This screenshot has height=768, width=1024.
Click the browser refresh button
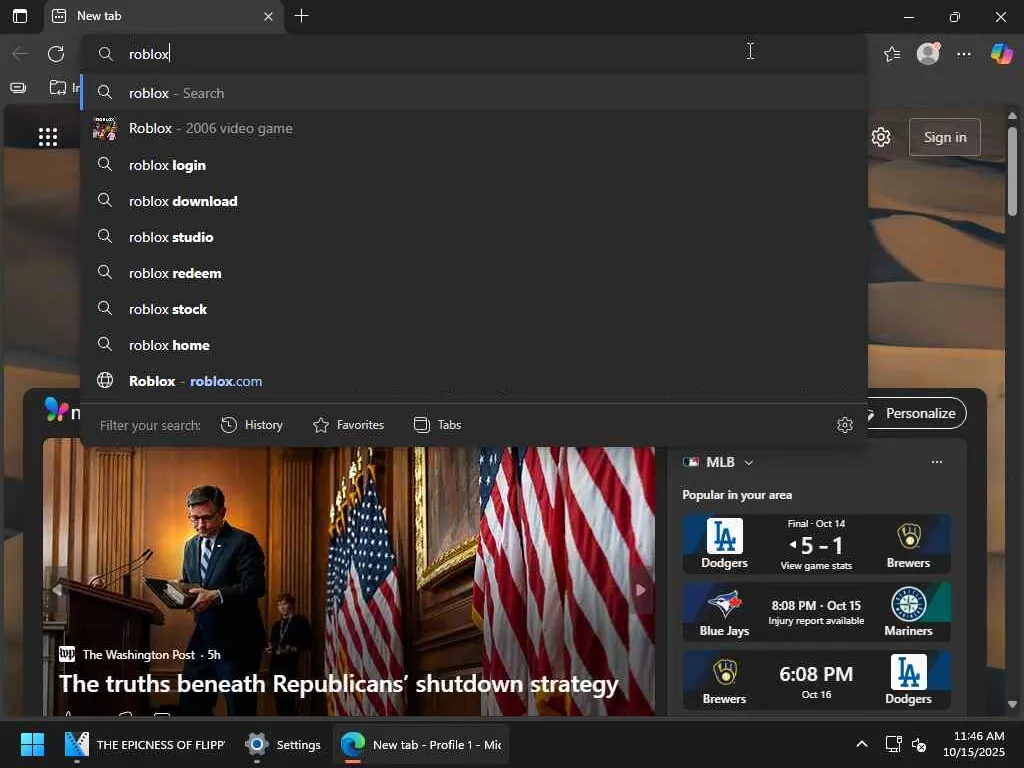[x=56, y=54]
